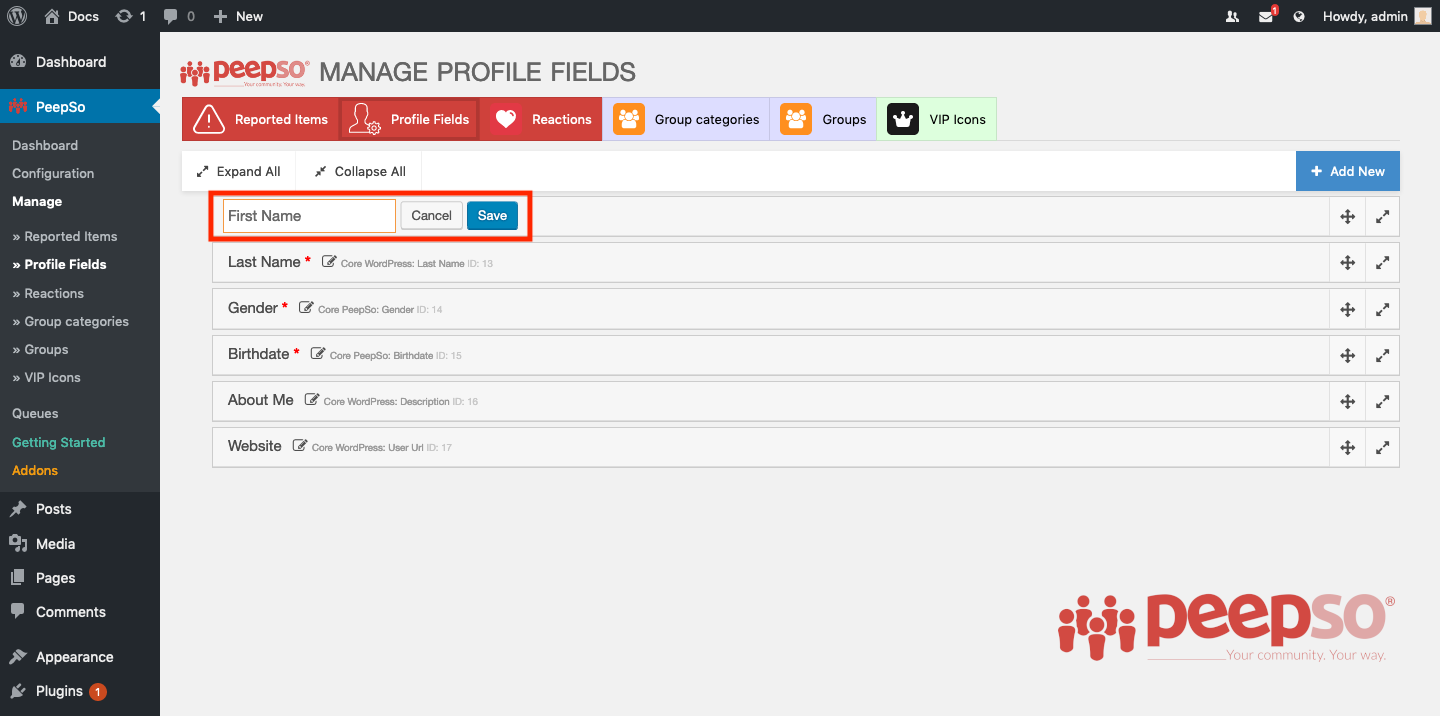Image resolution: width=1440 pixels, height=716 pixels.
Task: Go to » VIP Icons in sidebar
Action: tap(46, 377)
